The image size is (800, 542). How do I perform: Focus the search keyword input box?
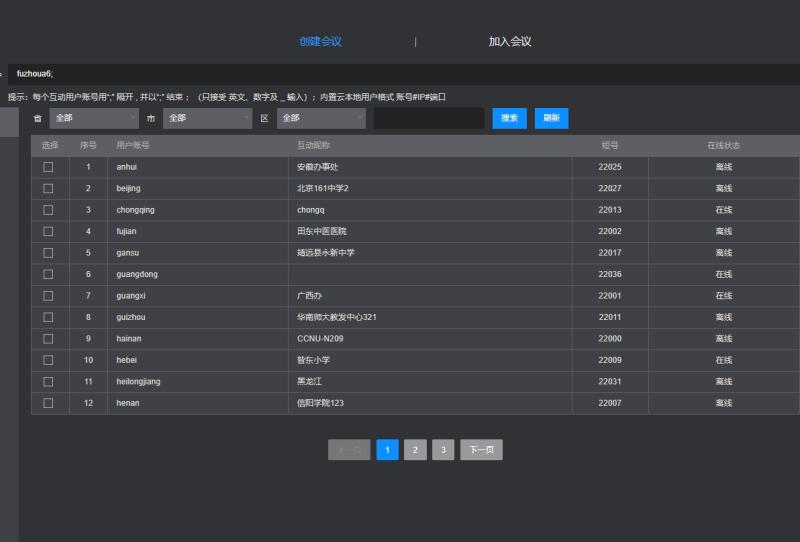tap(429, 118)
